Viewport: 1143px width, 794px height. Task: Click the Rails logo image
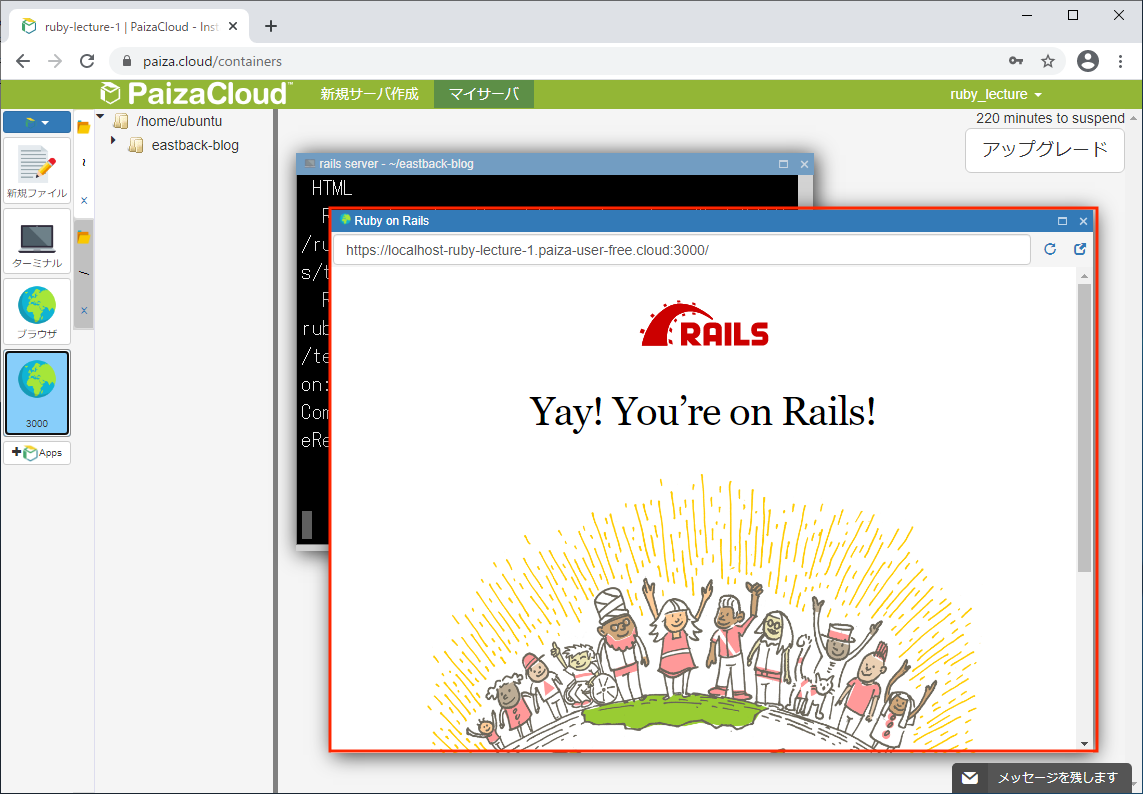704,323
